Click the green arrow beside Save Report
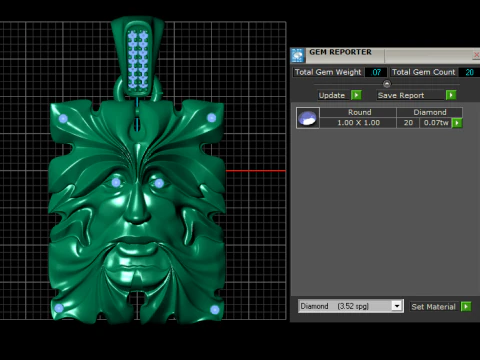 pos(451,95)
